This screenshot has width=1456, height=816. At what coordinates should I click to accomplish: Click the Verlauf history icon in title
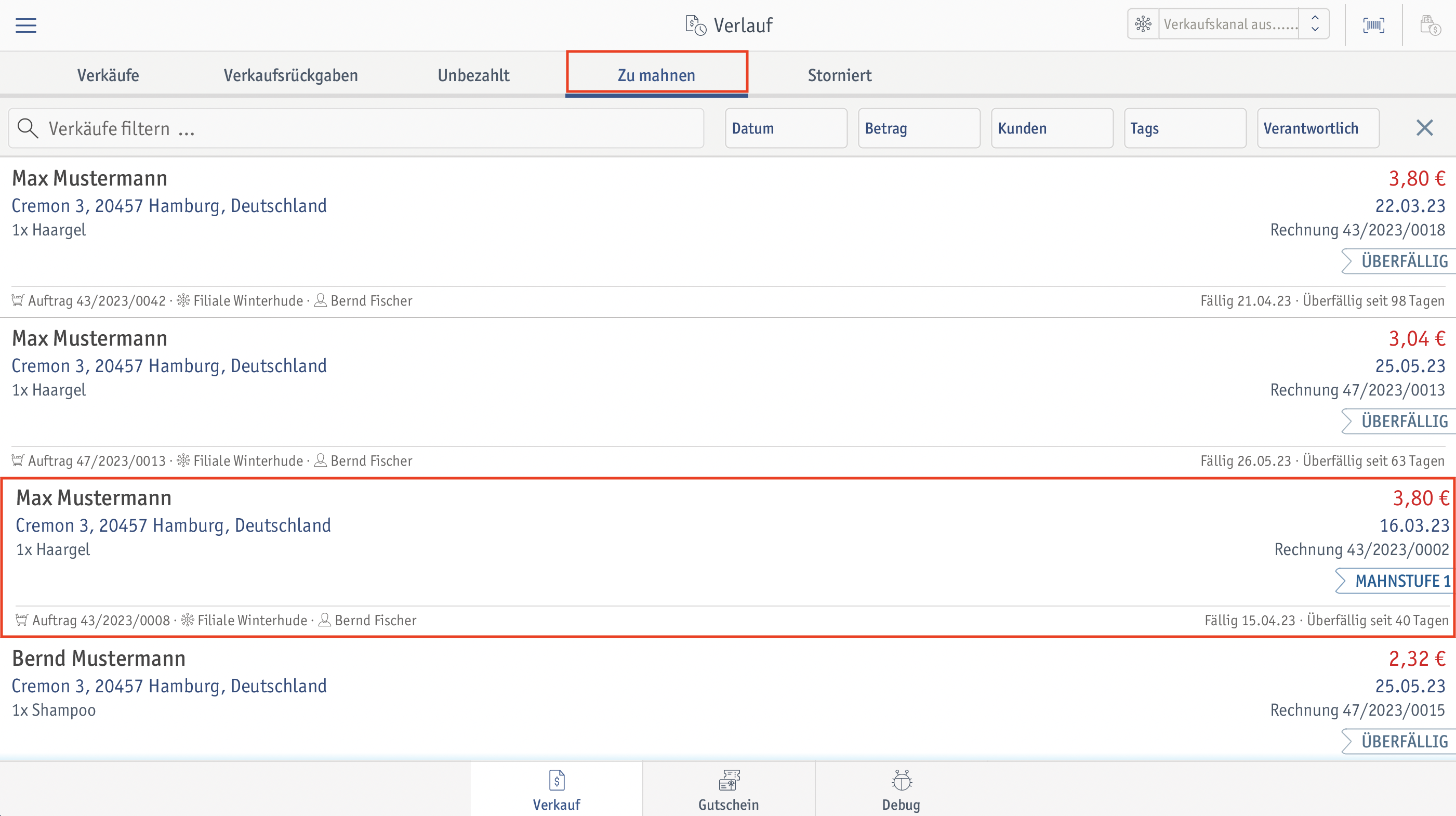696,25
